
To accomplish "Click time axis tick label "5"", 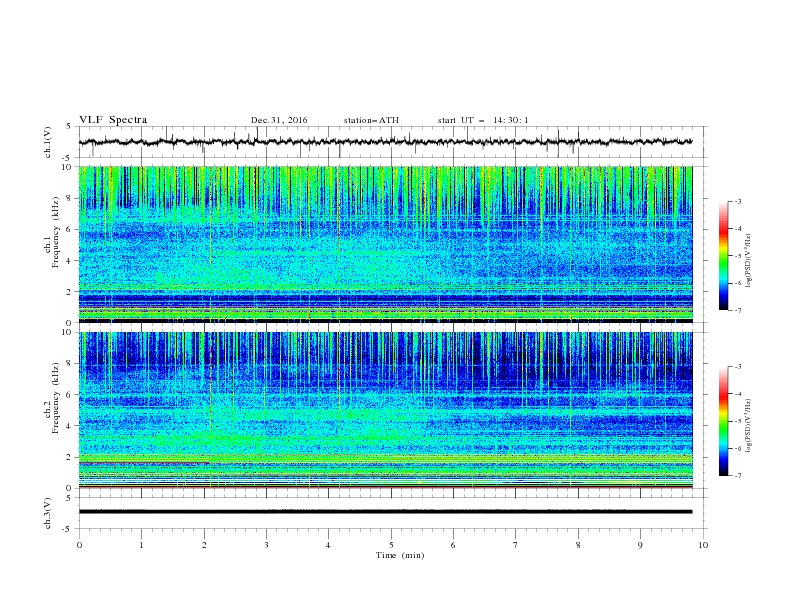I will [391, 545].
